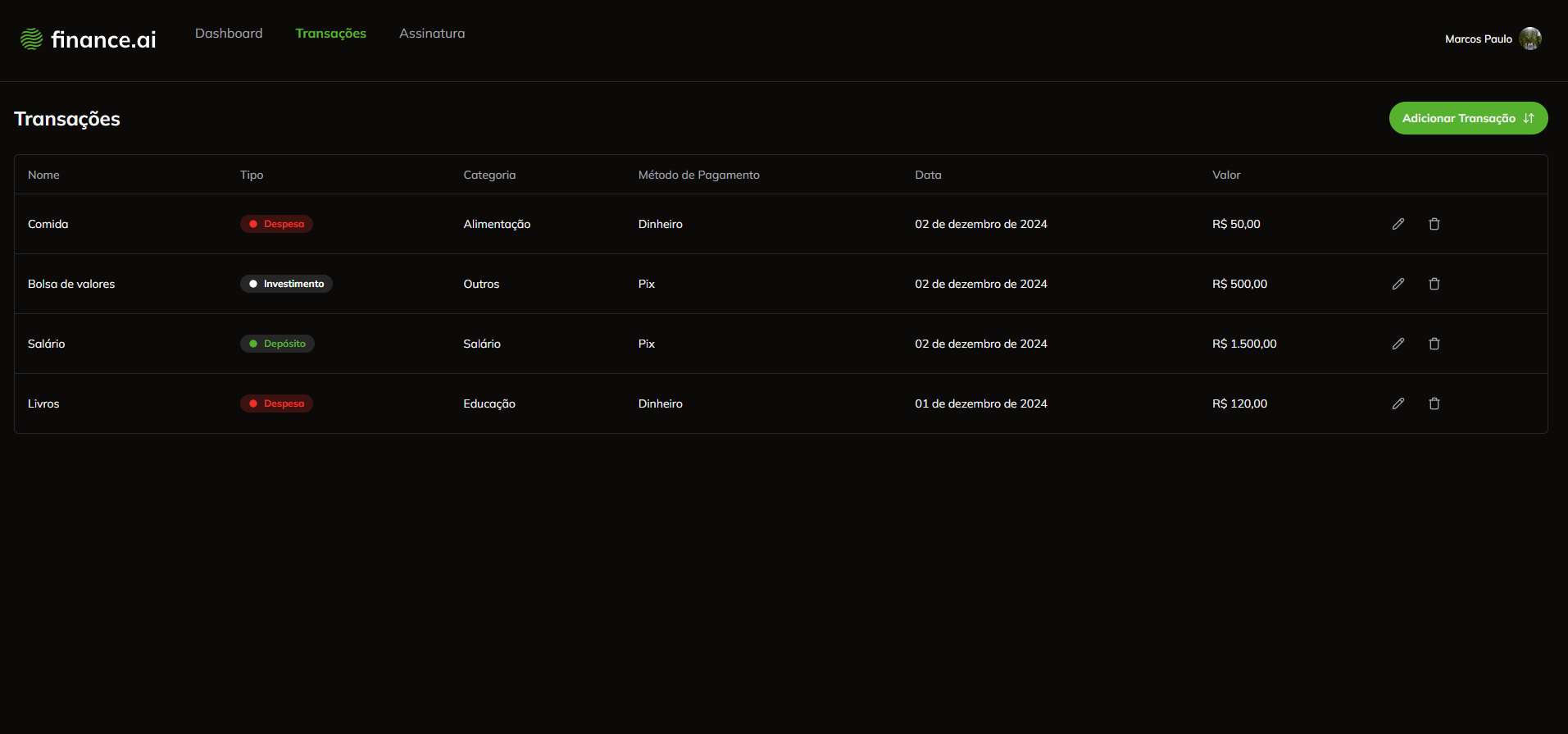Click the Salário category cell

click(x=482, y=344)
